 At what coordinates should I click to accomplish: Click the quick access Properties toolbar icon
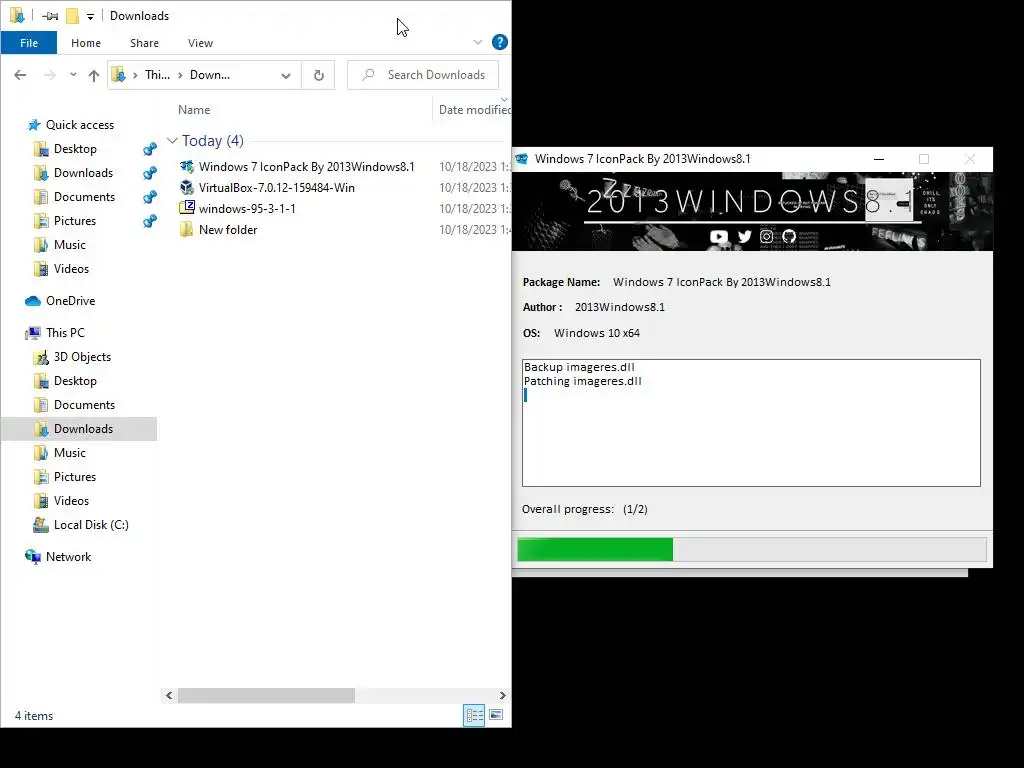pos(50,16)
